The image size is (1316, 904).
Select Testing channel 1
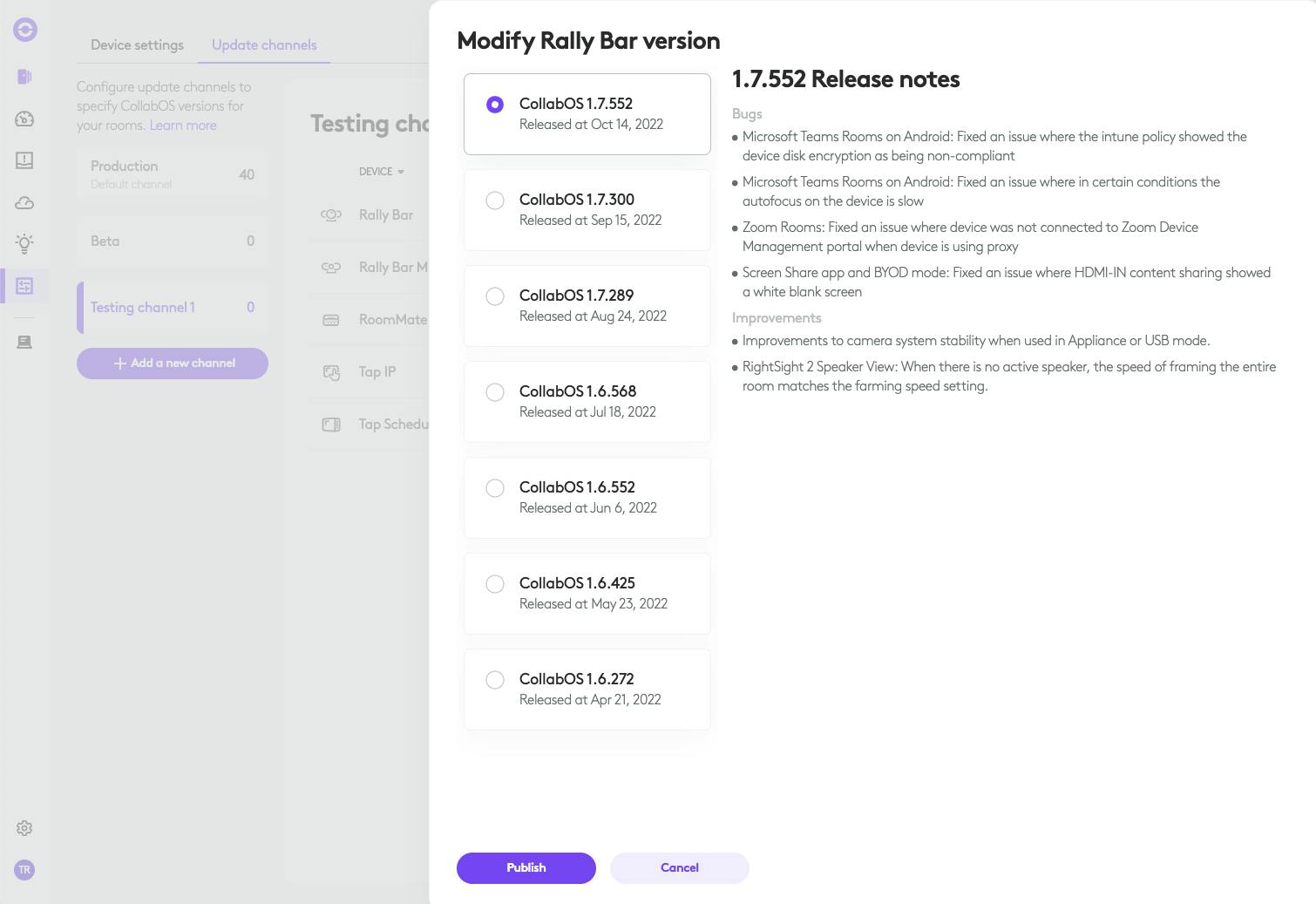tap(172, 307)
